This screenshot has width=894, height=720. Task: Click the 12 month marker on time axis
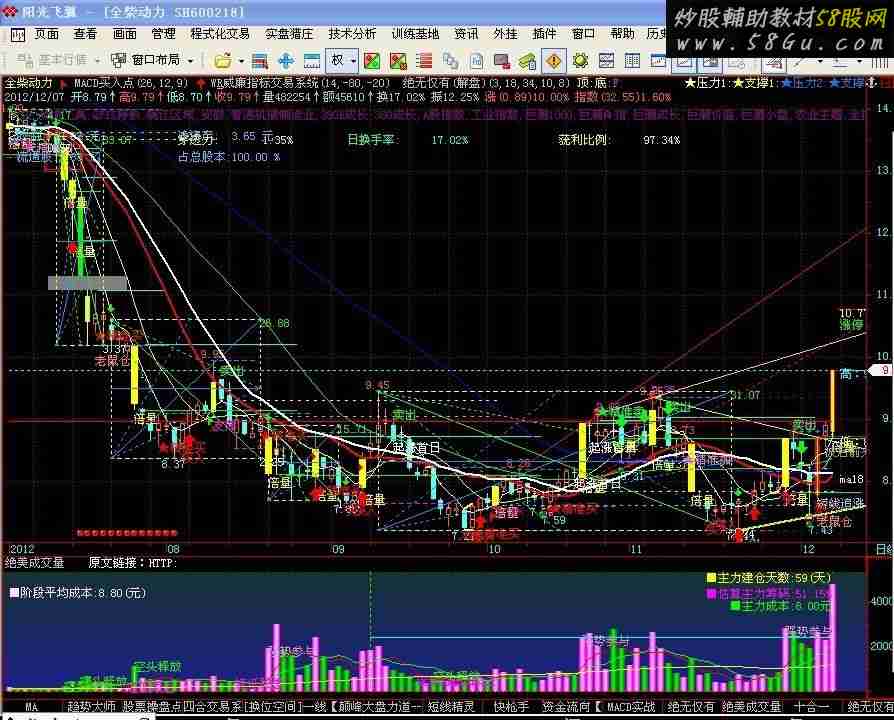[x=808, y=549]
